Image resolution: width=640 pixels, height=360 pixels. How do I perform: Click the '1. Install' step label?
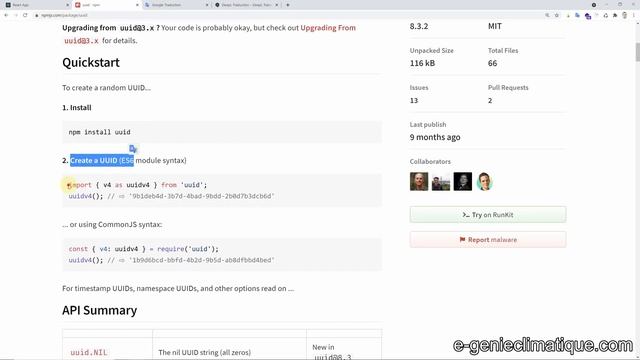tap(77, 108)
